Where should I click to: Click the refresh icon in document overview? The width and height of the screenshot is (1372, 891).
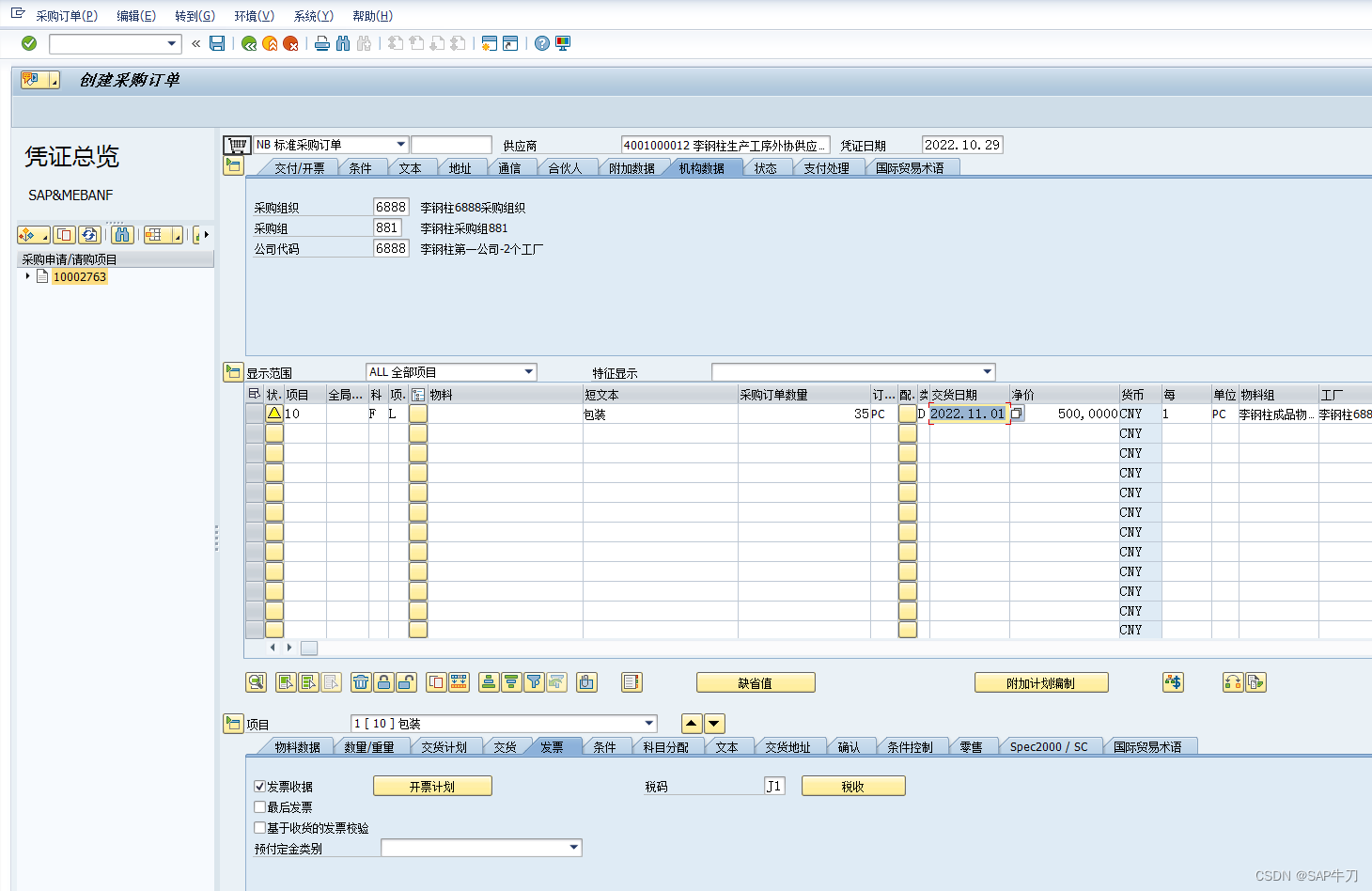(89, 235)
